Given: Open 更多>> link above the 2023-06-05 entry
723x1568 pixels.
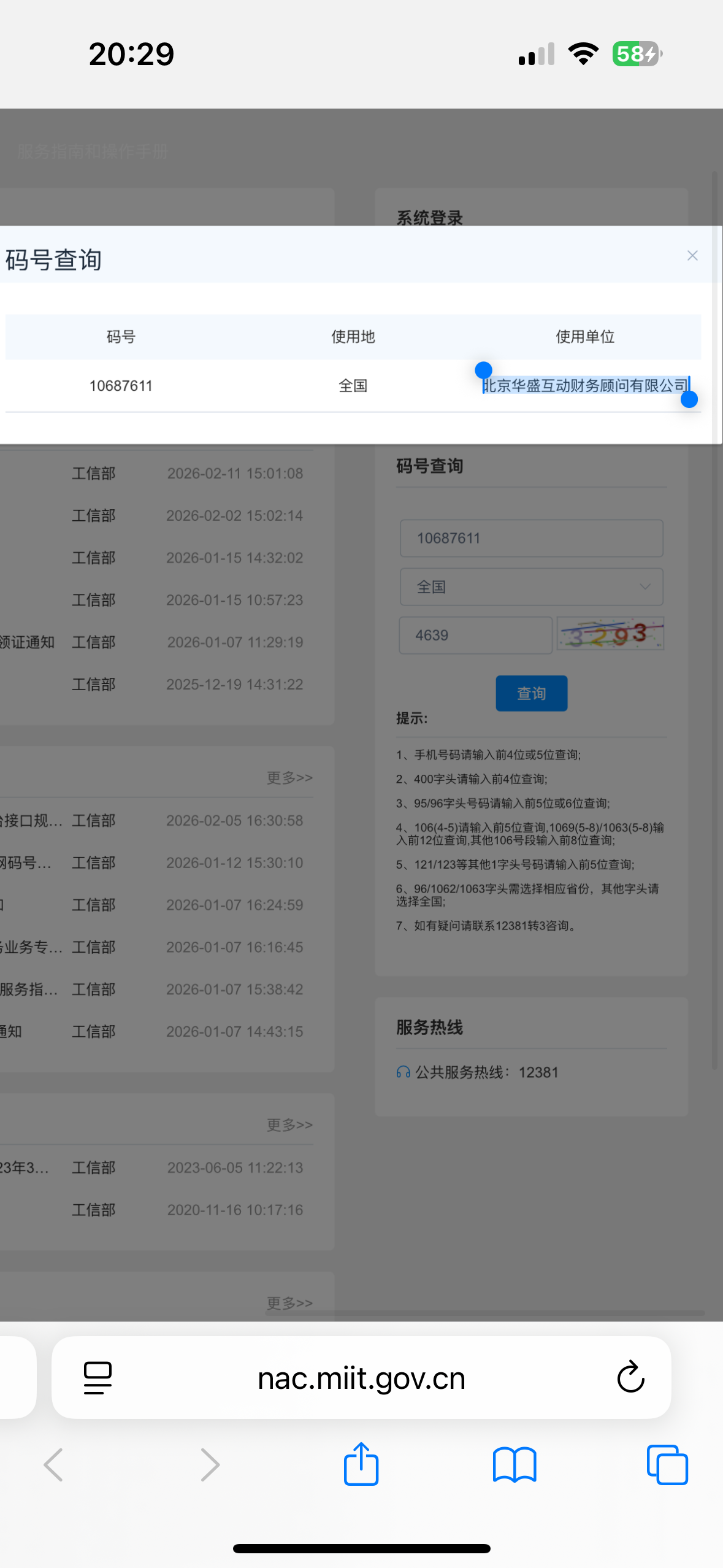Looking at the screenshot, I should click(289, 1124).
